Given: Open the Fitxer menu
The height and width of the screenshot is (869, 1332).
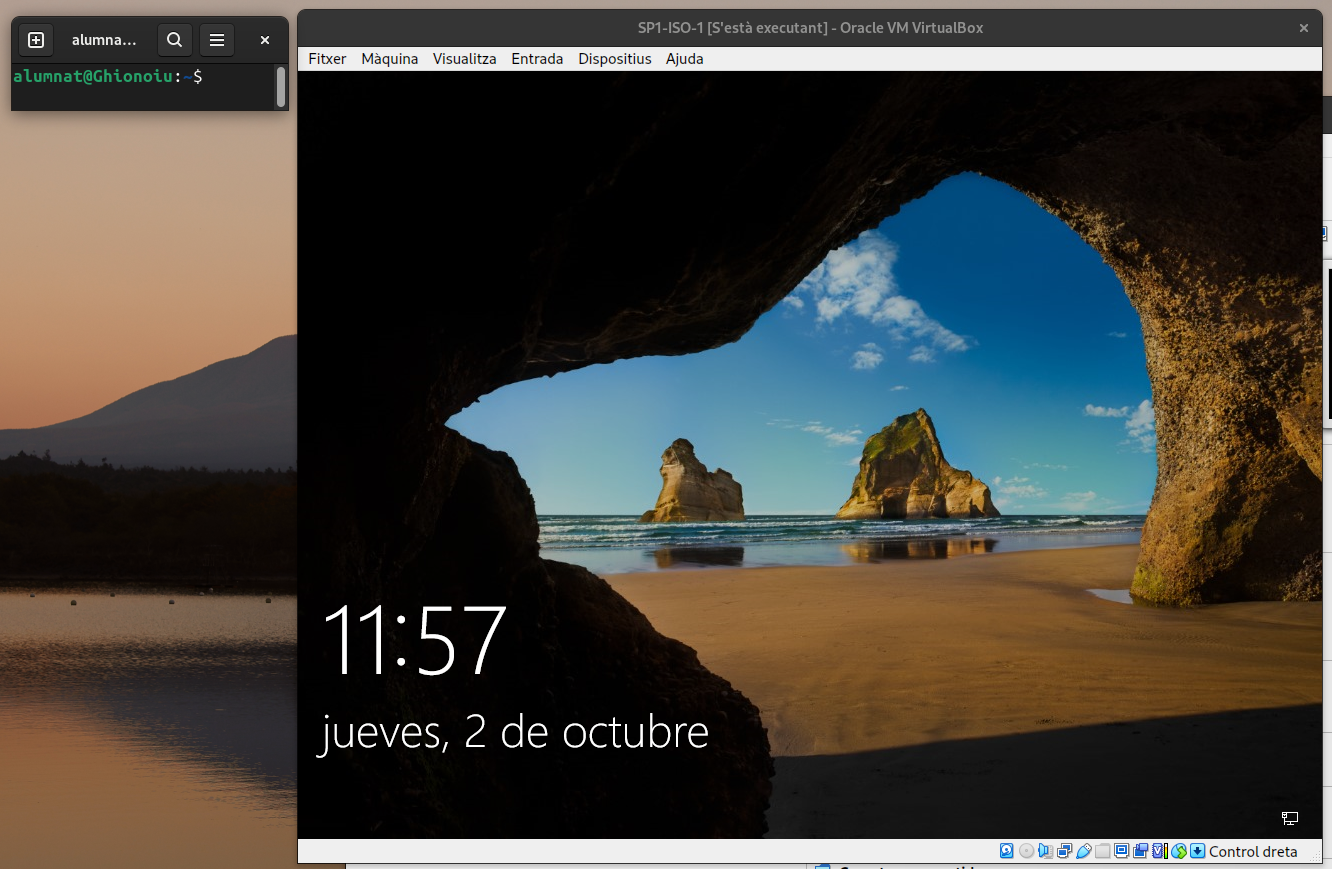Looking at the screenshot, I should (x=327, y=59).
